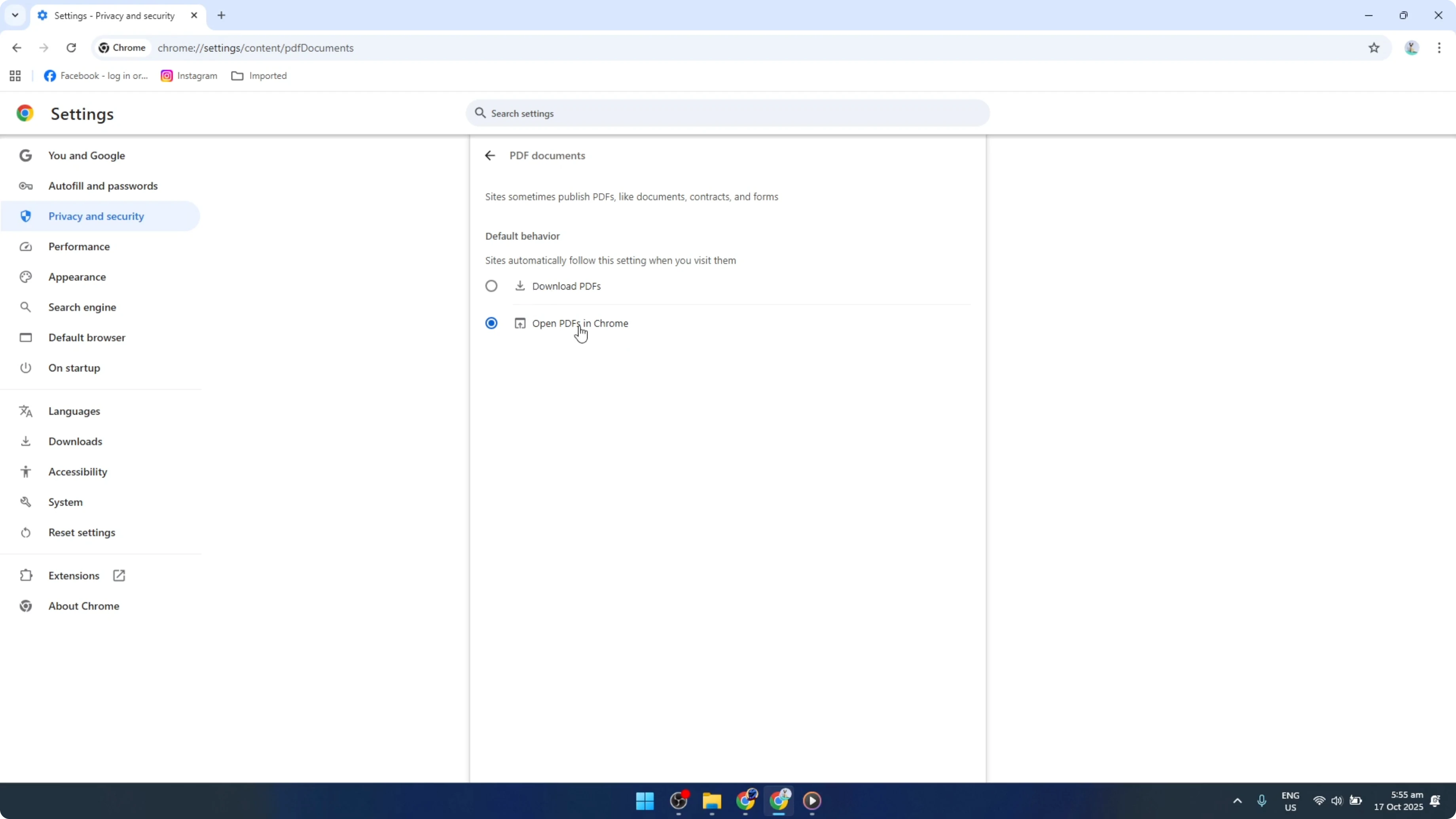The image size is (1456, 819).
Task: Select the Download PDFs option
Action: pyautogui.click(x=491, y=286)
